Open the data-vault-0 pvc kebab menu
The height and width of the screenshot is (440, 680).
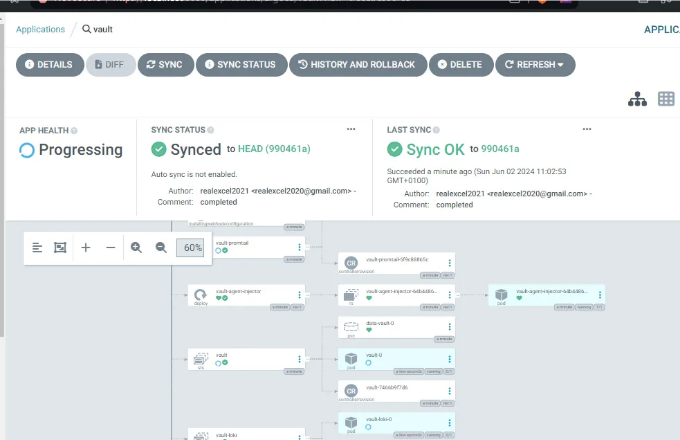(x=449, y=327)
